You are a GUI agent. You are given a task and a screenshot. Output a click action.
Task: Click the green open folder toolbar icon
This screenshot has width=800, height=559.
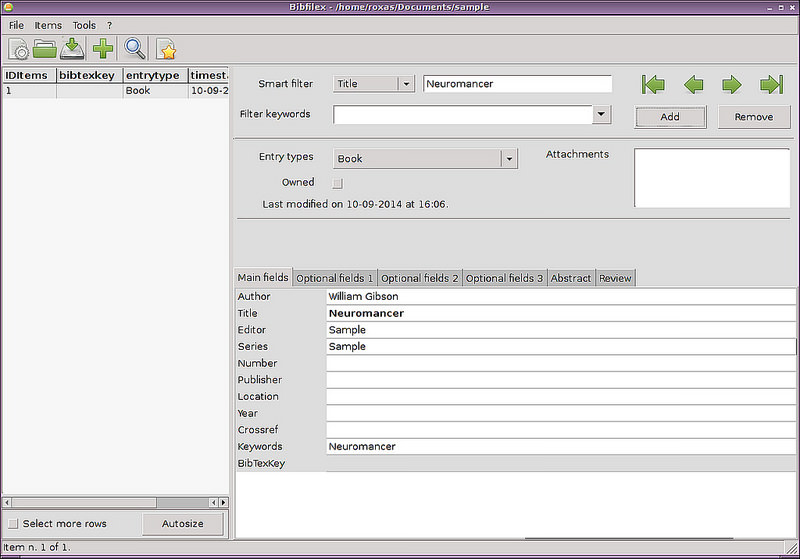point(45,49)
